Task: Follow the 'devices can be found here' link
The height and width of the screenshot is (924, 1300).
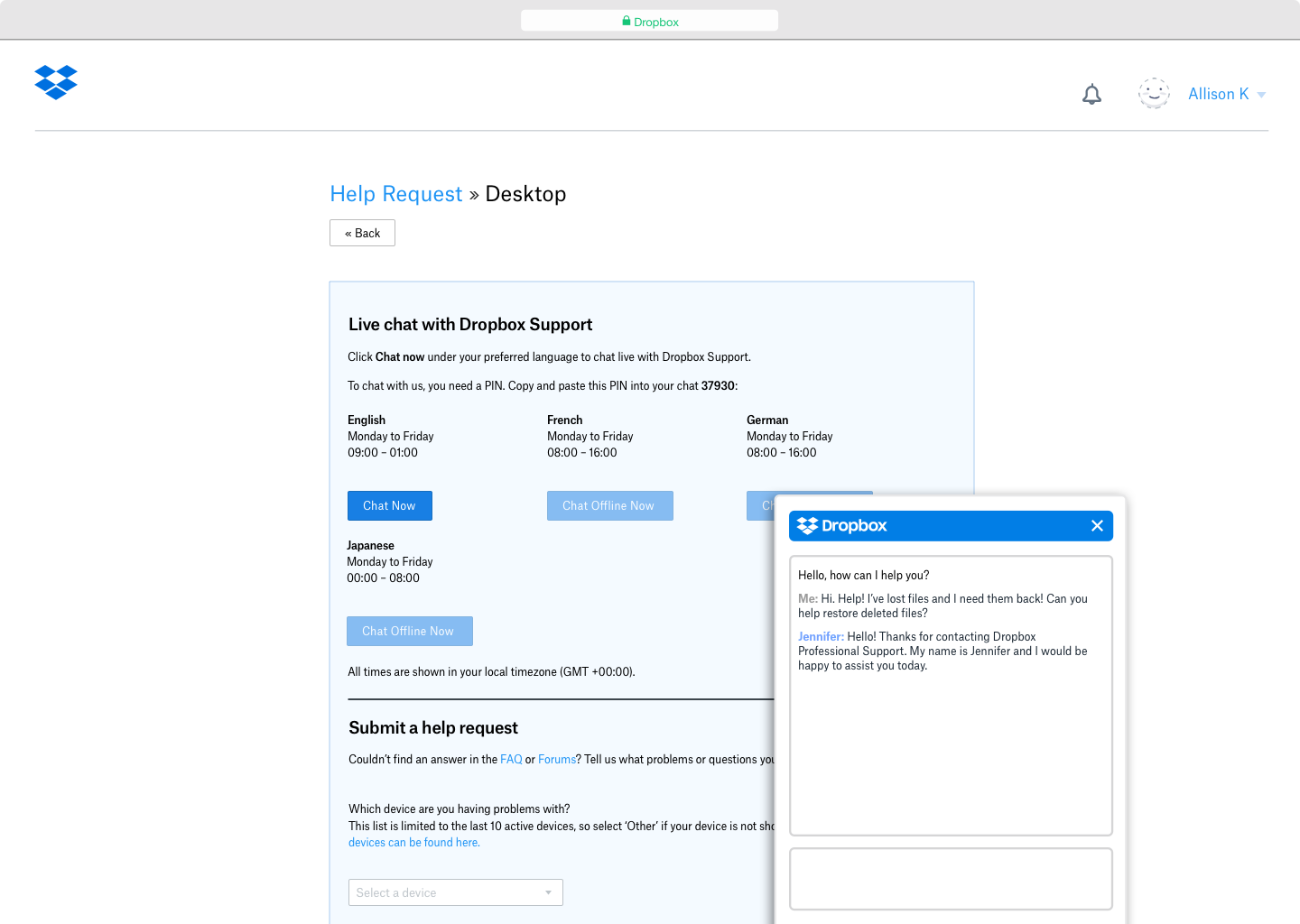Action: (x=414, y=843)
